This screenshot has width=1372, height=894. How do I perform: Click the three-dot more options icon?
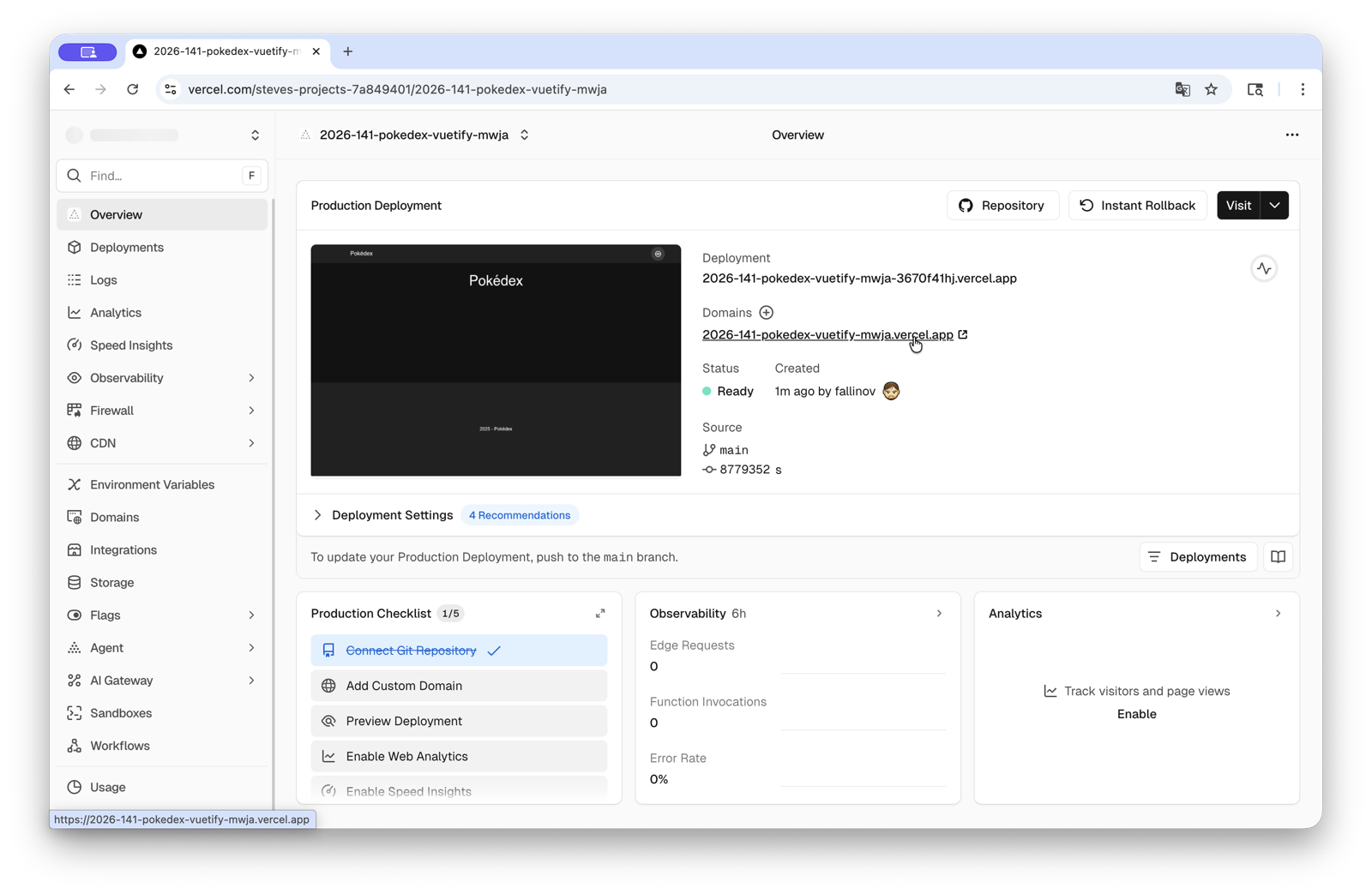pyautogui.click(x=1291, y=135)
